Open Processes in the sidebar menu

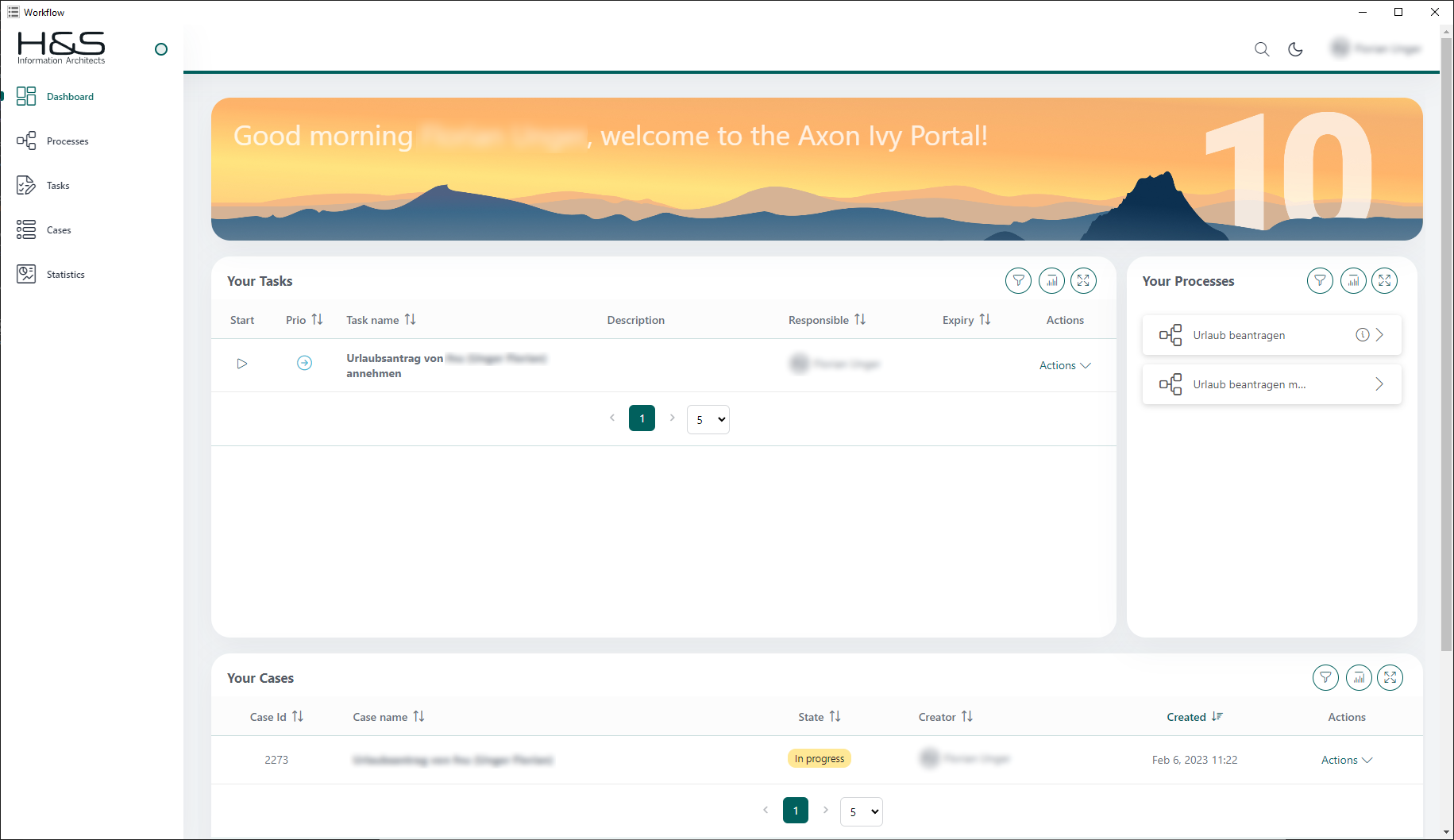coord(67,141)
